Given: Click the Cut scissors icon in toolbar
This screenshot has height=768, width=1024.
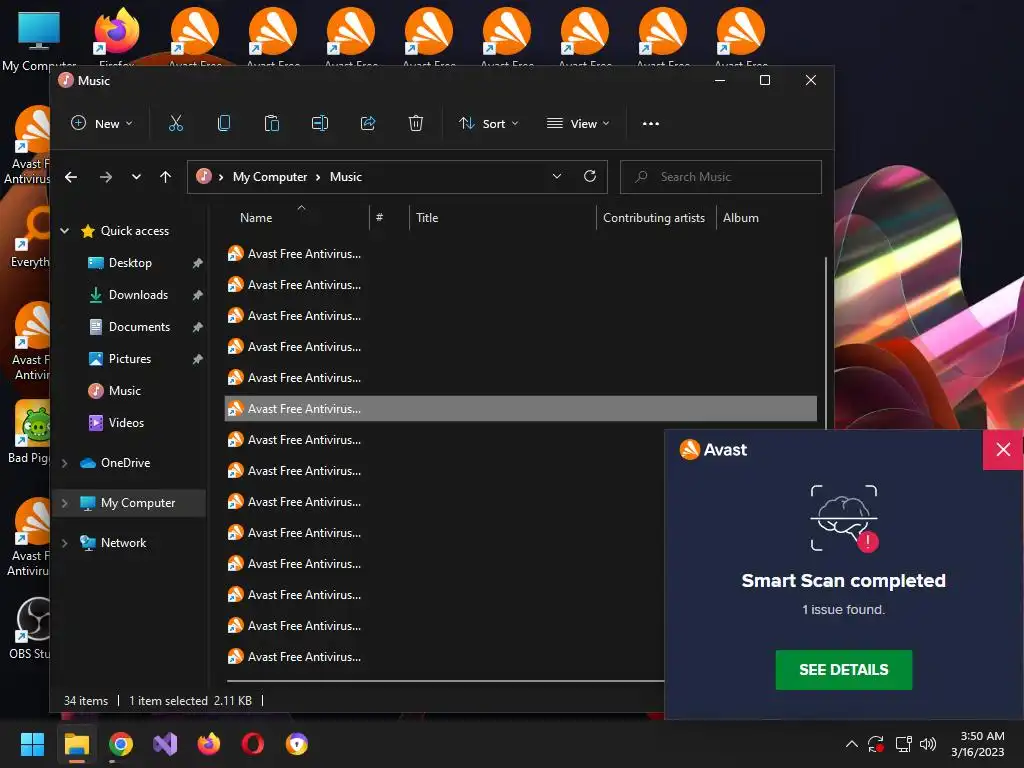Looking at the screenshot, I should (176, 123).
